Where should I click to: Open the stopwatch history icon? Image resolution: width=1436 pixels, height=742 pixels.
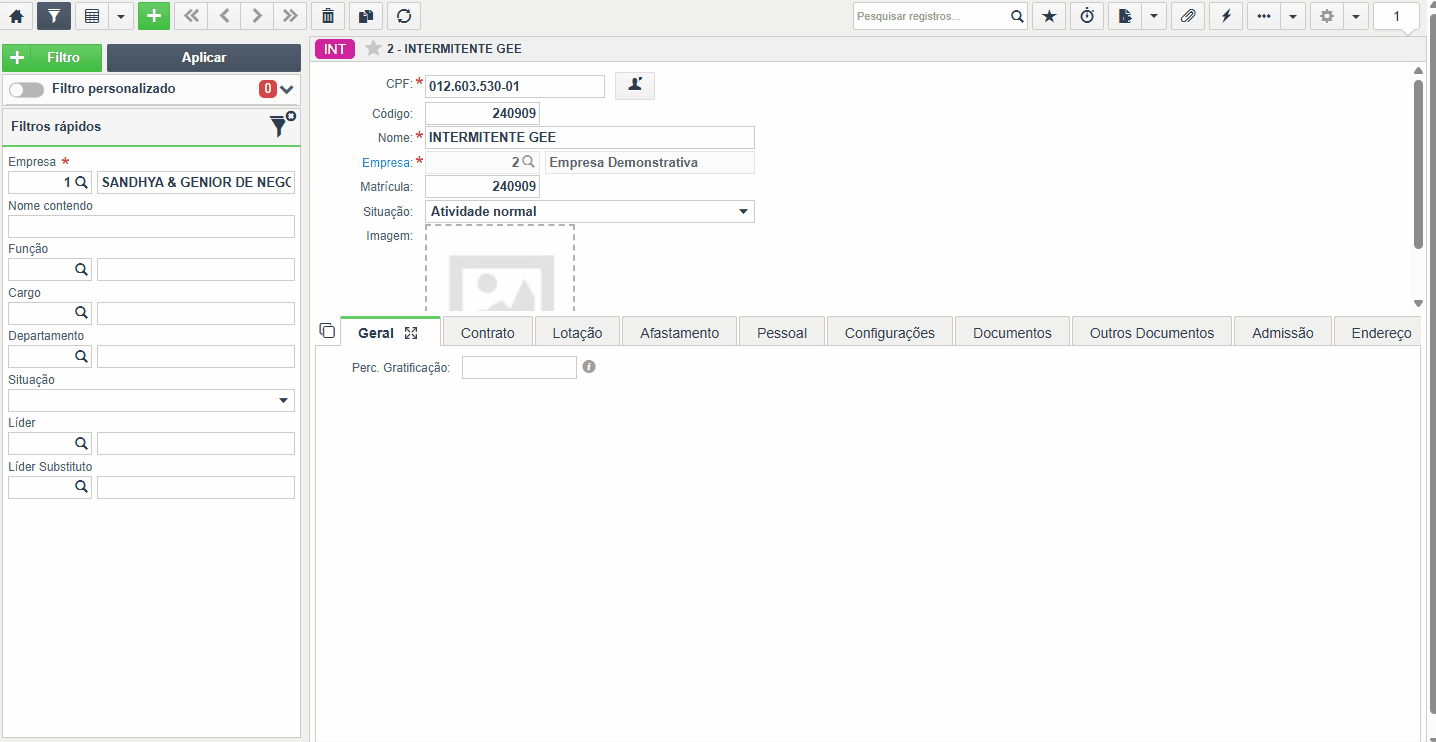[1087, 16]
